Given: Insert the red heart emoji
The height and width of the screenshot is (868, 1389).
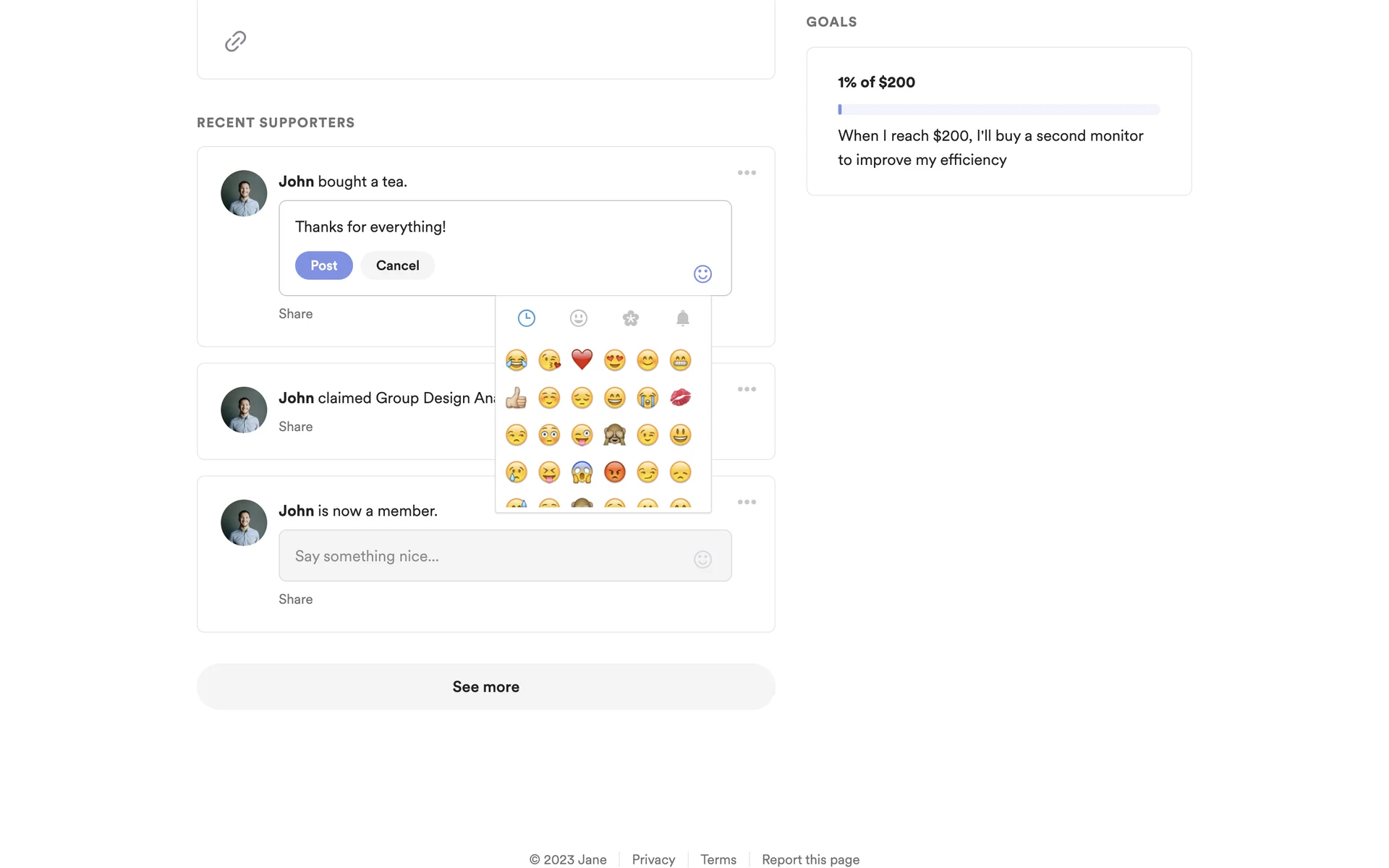Looking at the screenshot, I should [582, 359].
